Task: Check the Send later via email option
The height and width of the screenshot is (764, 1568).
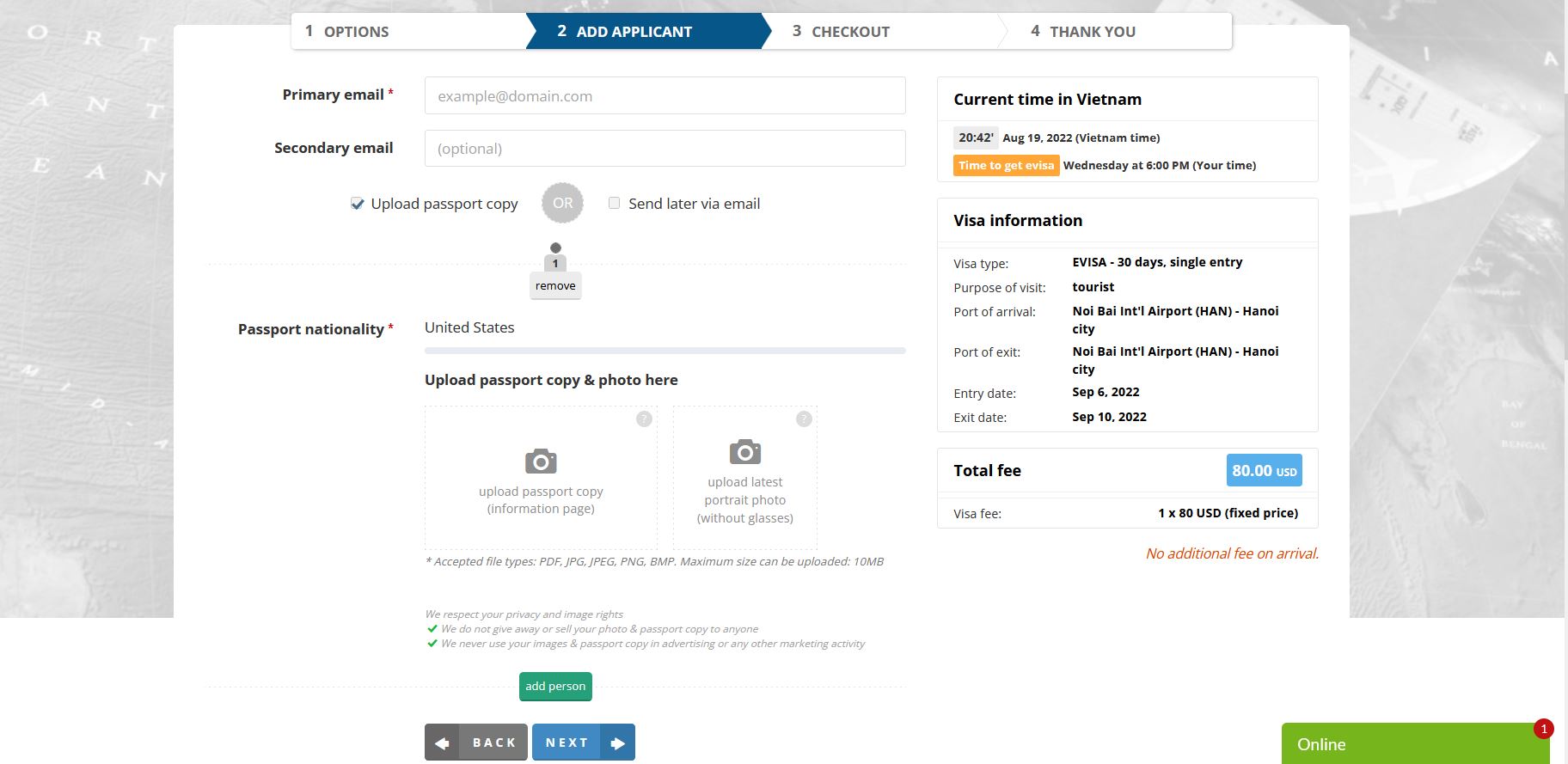Action: point(614,204)
